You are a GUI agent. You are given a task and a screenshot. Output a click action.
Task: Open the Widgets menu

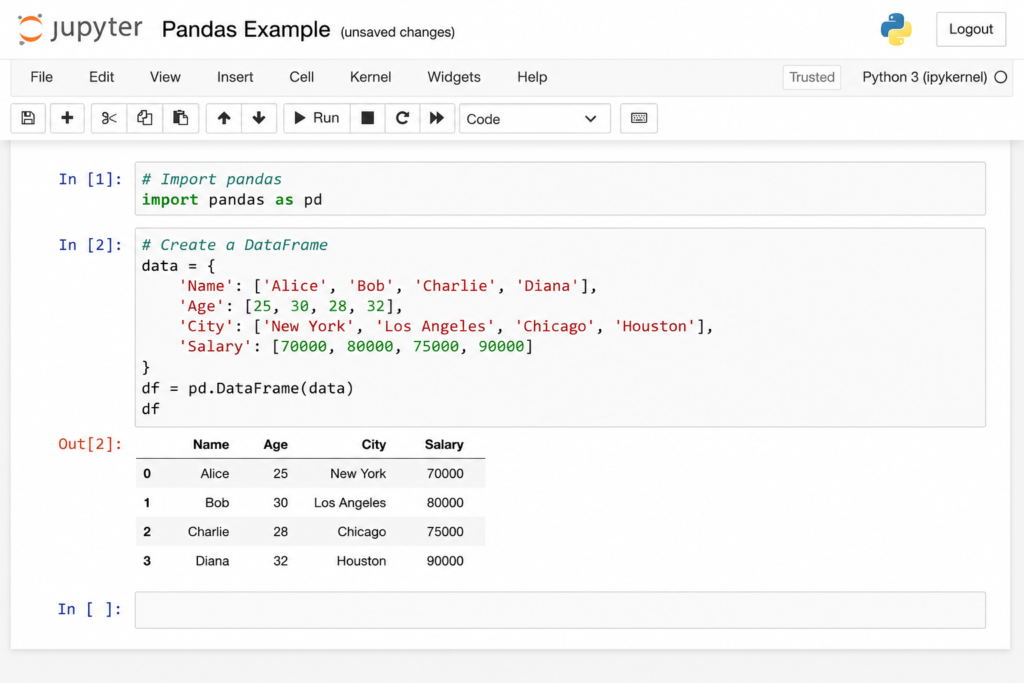click(x=454, y=77)
